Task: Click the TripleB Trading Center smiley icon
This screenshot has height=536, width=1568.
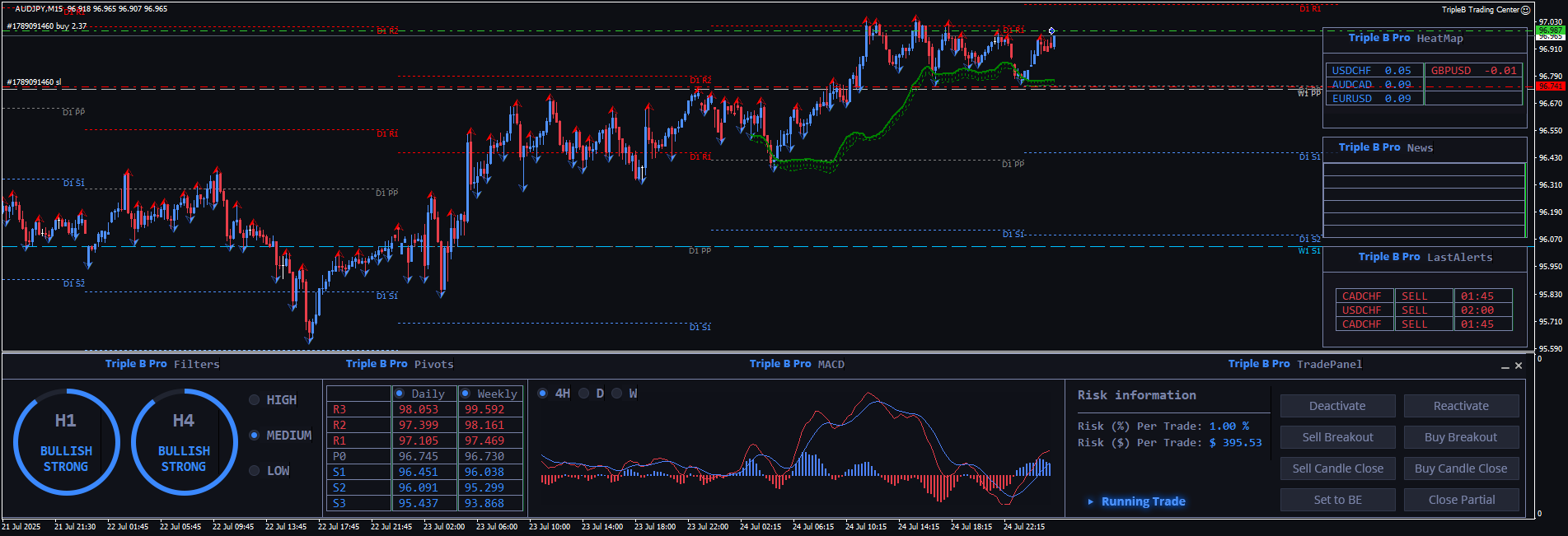Action: (x=1525, y=10)
